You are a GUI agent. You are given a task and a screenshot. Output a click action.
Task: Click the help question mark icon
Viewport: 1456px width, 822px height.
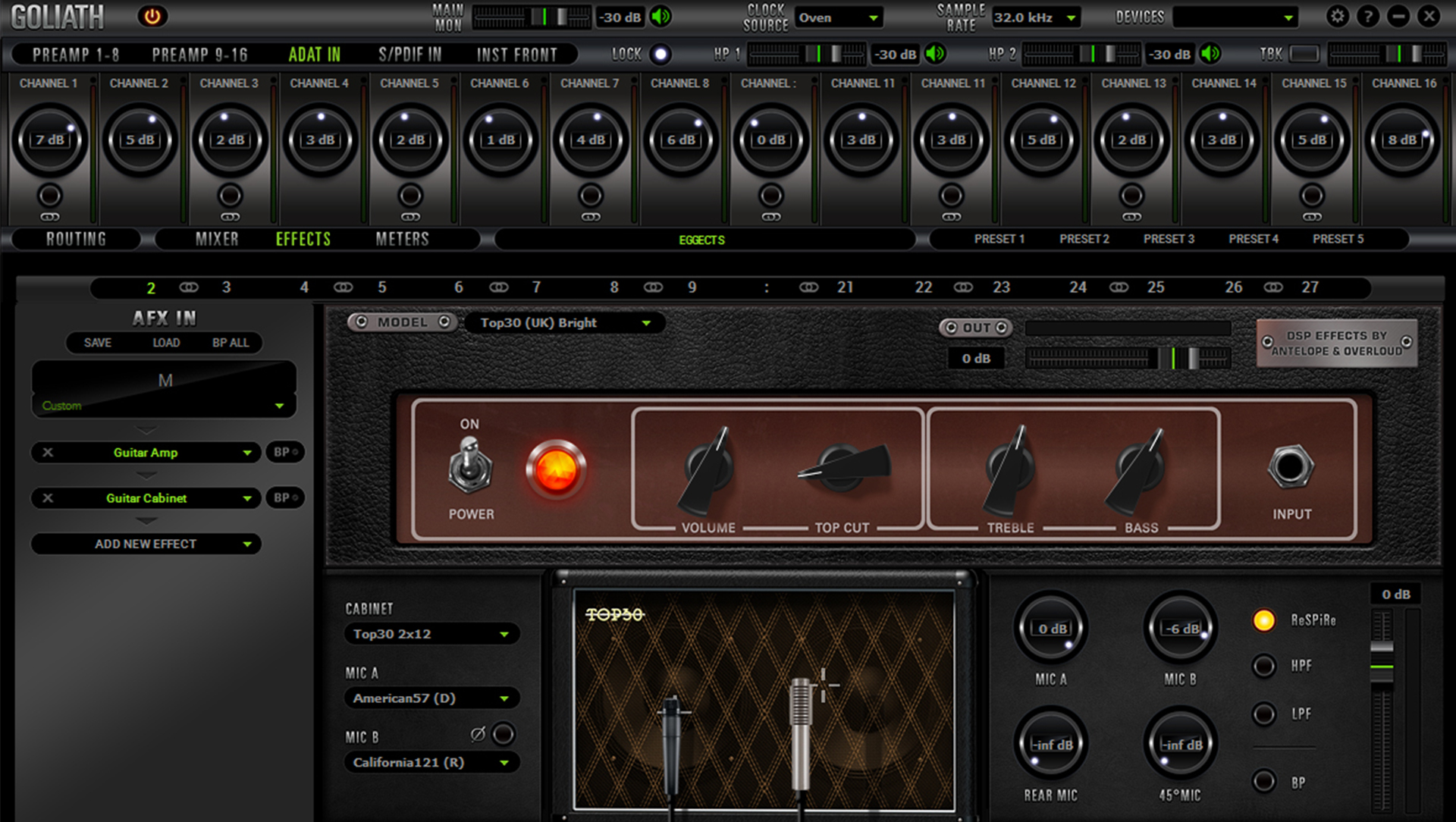(x=1367, y=16)
